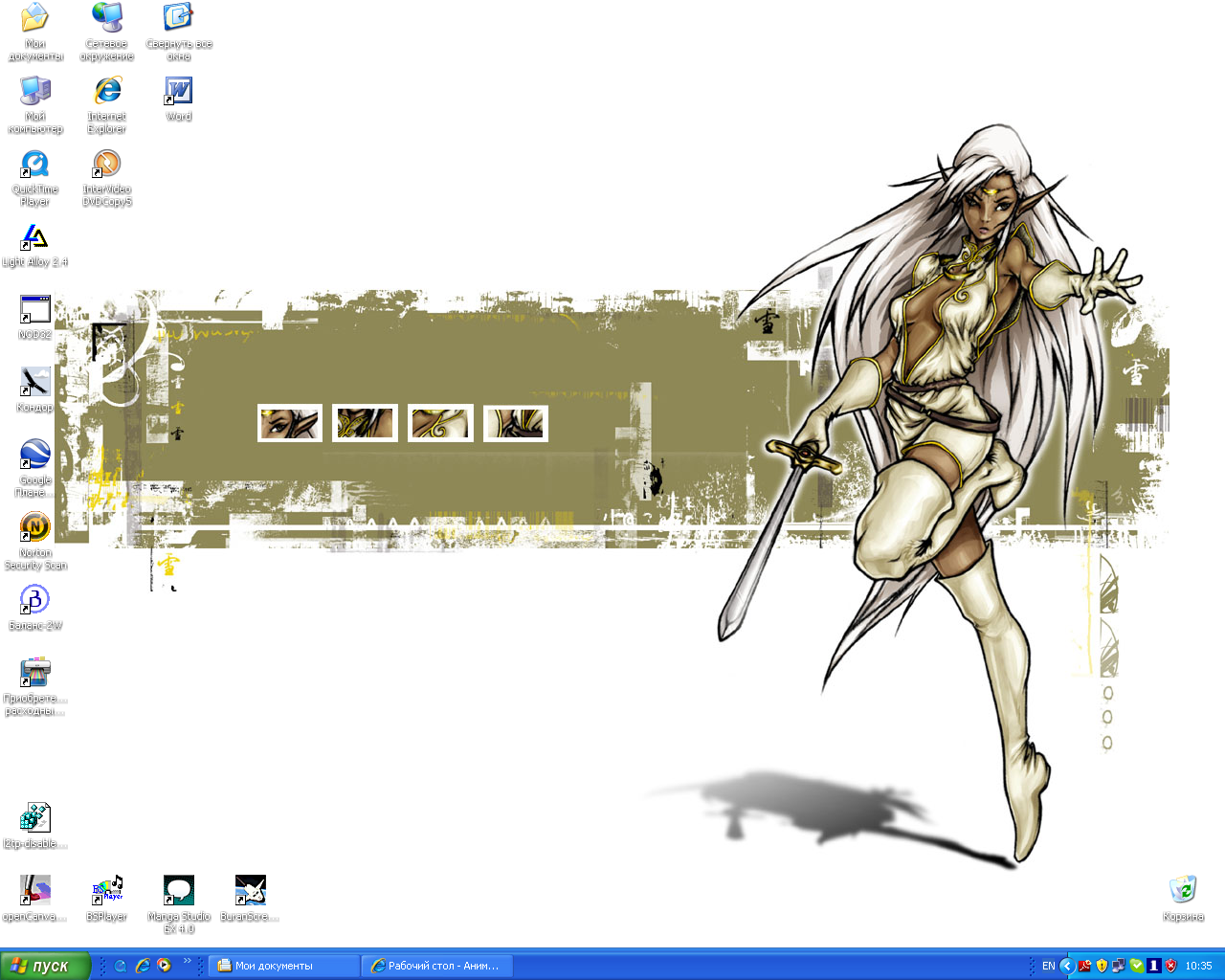Select the Кондор shortcut
This screenshot has height=980, width=1225.
(x=35, y=390)
